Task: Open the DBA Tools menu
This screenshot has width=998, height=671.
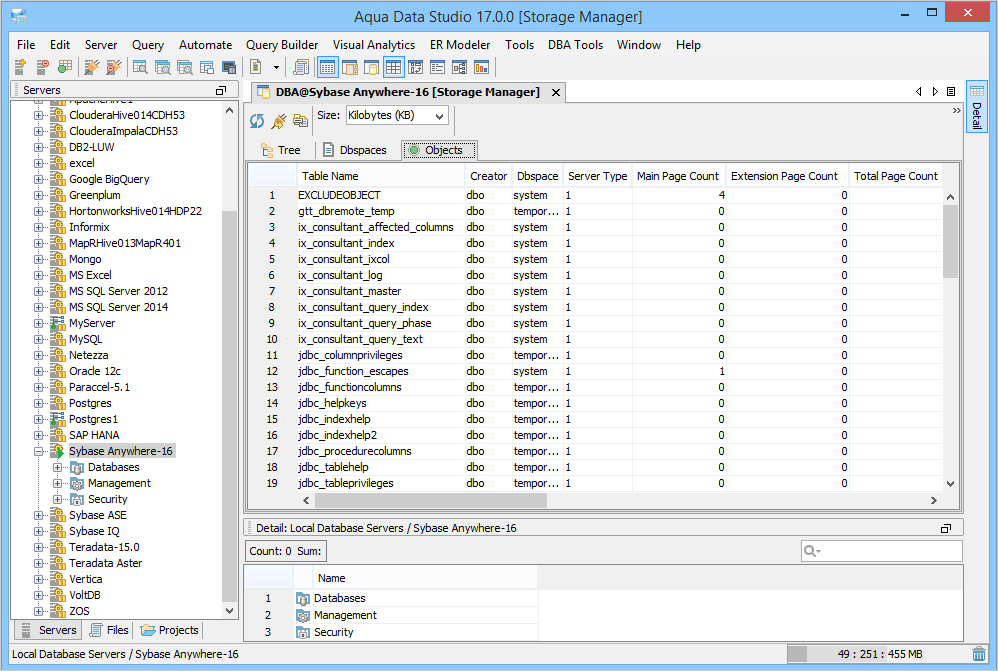Action: (575, 45)
